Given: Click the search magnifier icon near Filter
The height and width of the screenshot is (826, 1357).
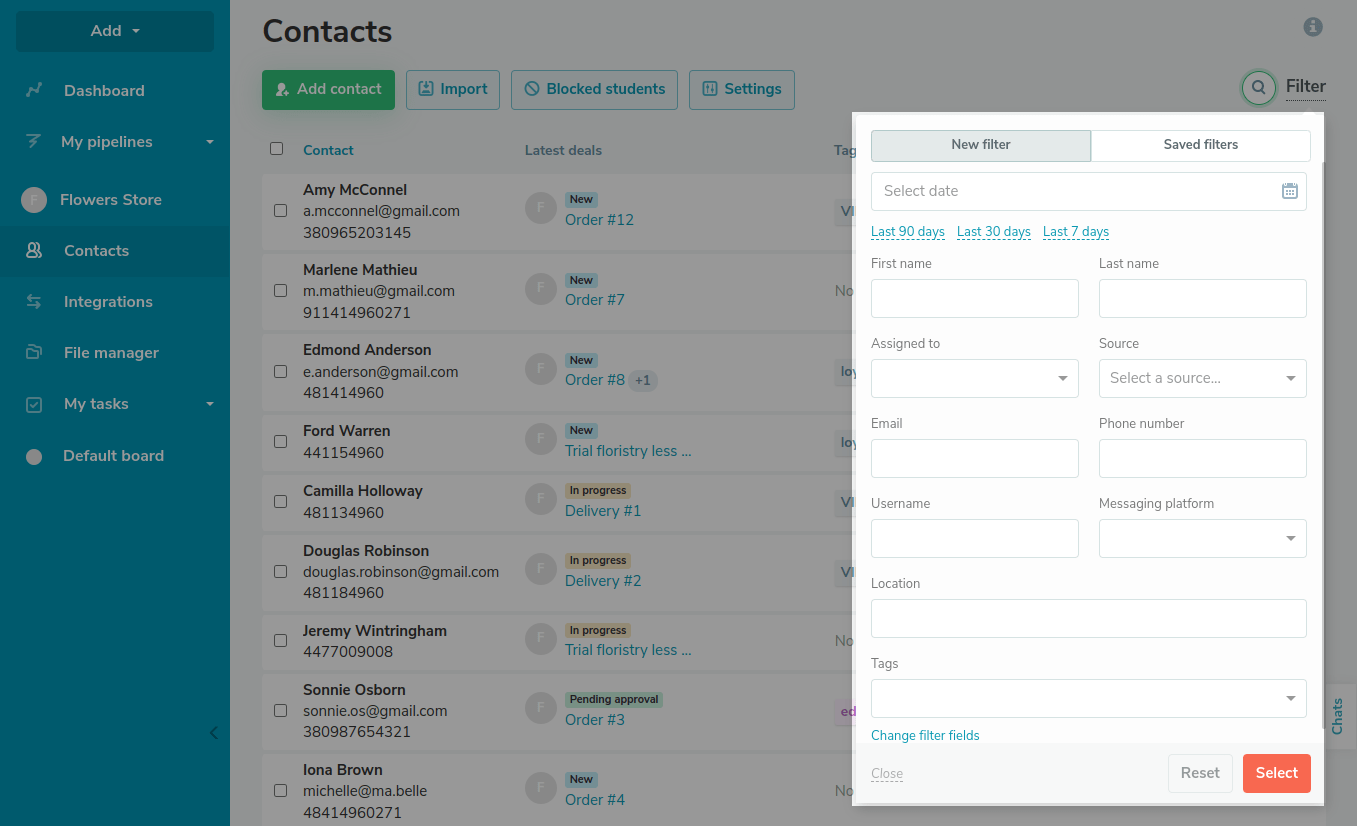Looking at the screenshot, I should (1258, 88).
